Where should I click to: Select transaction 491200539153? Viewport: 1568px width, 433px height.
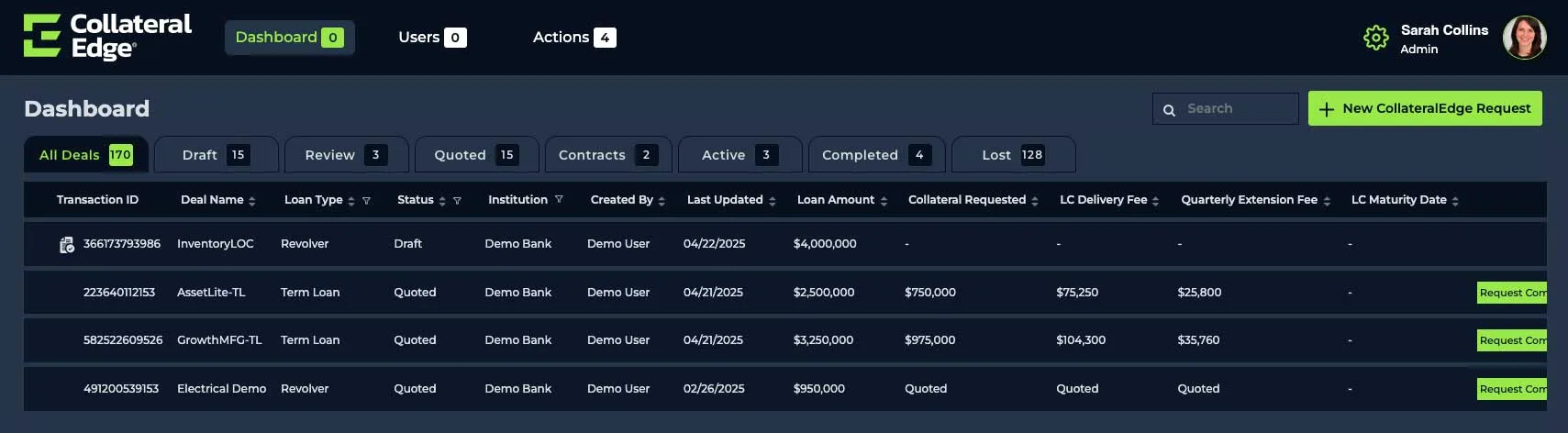click(121, 389)
